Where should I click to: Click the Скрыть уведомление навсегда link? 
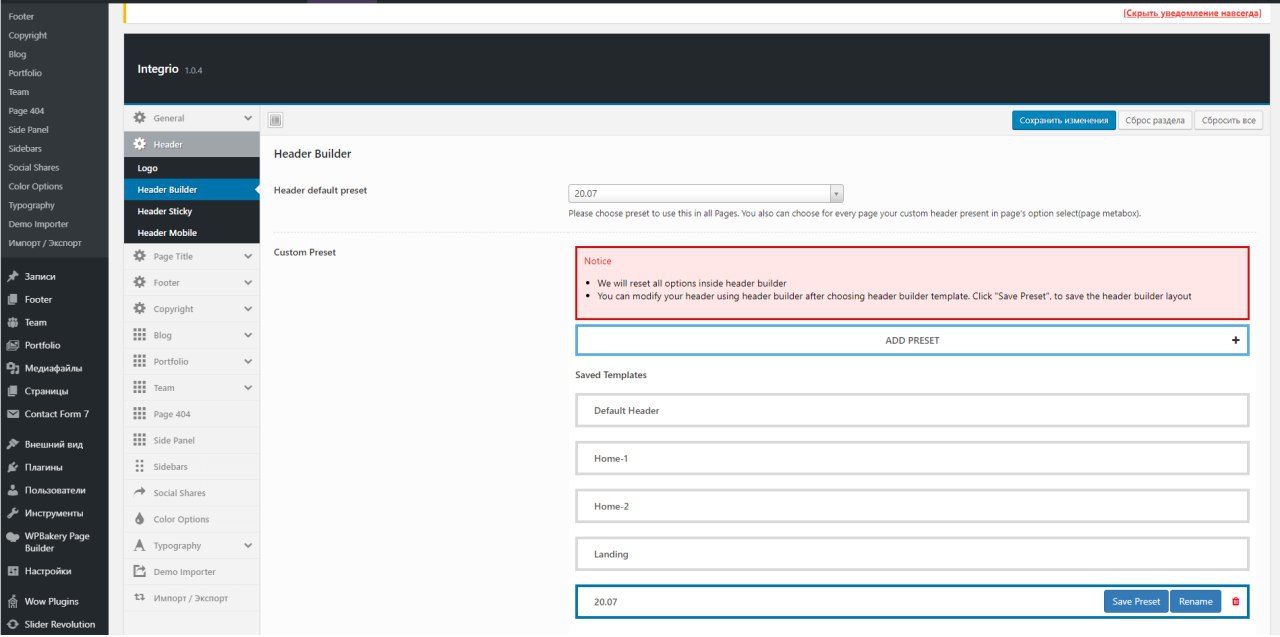click(1192, 12)
